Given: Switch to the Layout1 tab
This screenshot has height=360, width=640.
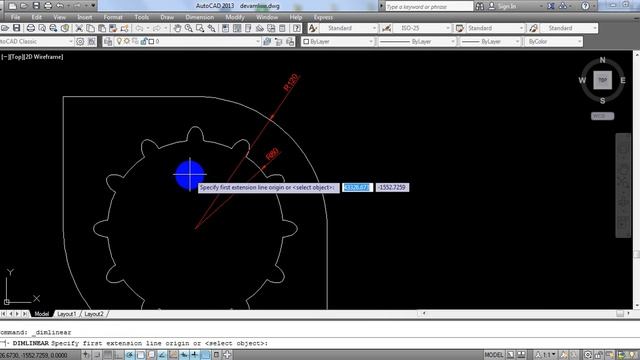Looking at the screenshot, I should [x=67, y=314].
